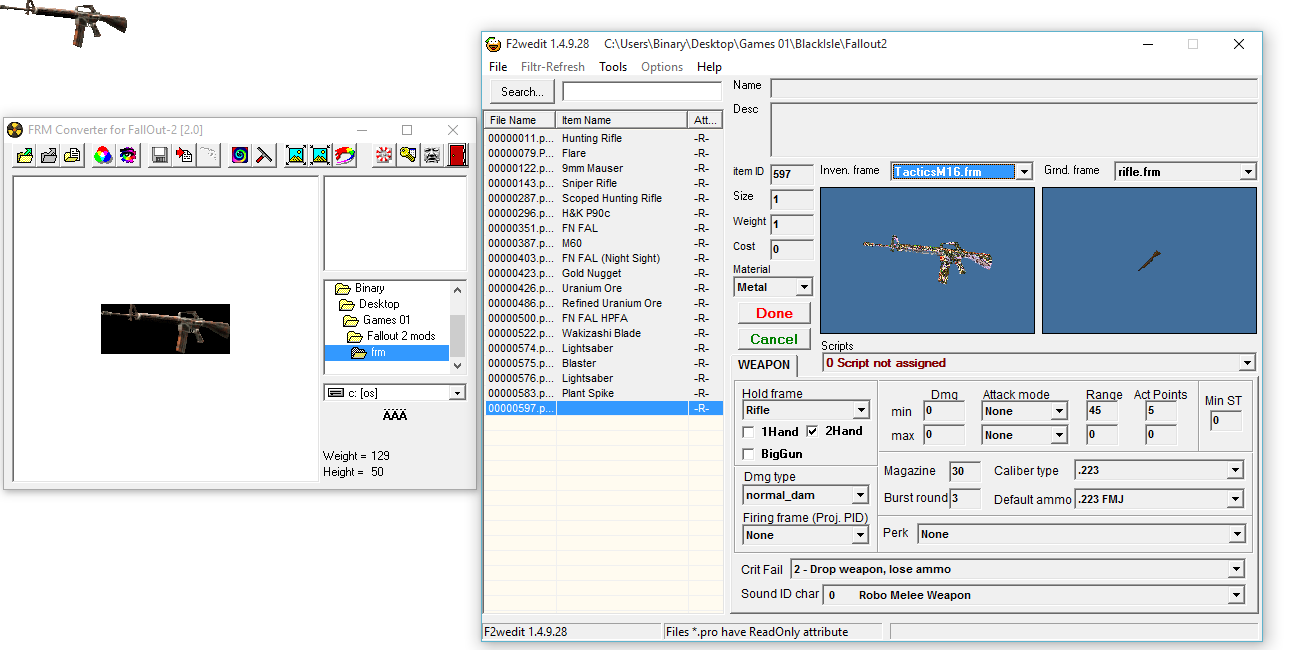Click the open file icon with green arrow in FRM Converter
This screenshot has width=1312, height=650.
(25, 155)
